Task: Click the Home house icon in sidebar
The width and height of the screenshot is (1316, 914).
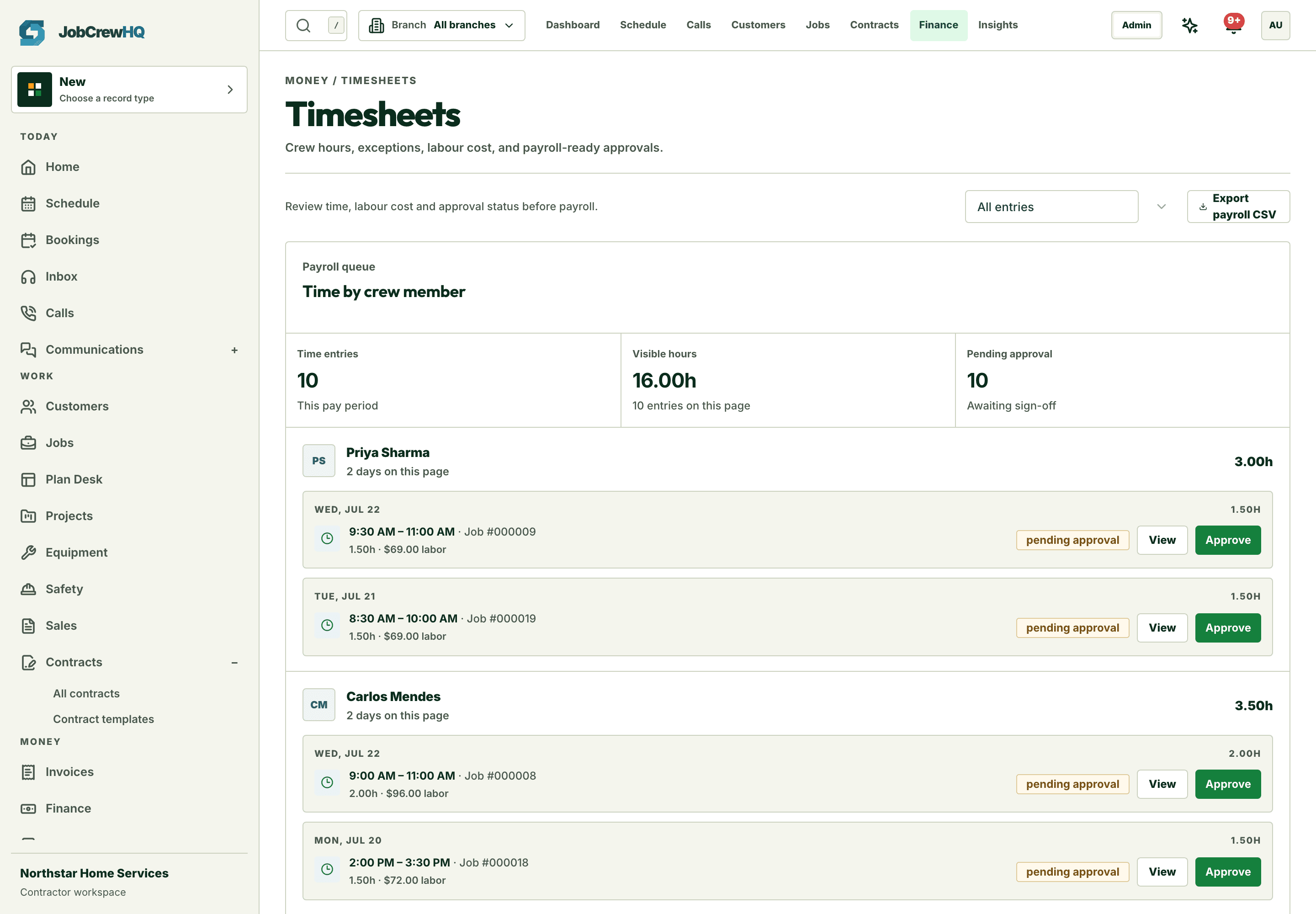Action: (x=28, y=167)
